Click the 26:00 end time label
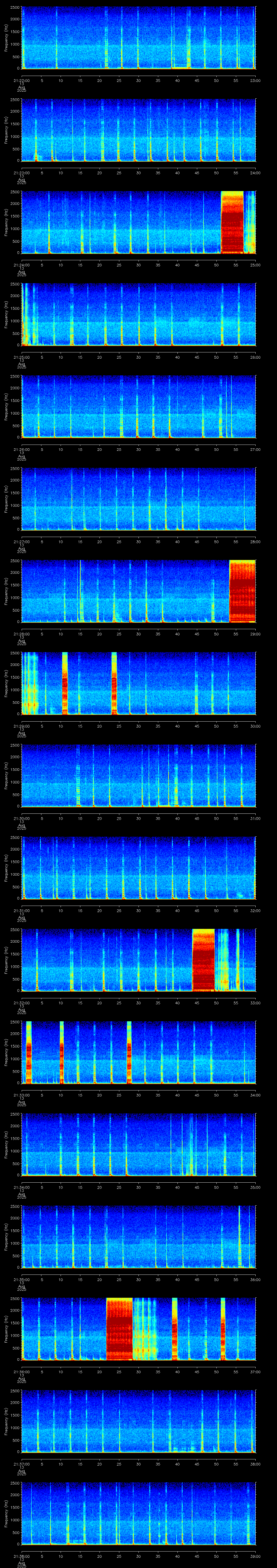Viewport: 277px width, 1568px height. tap(255, 357)
